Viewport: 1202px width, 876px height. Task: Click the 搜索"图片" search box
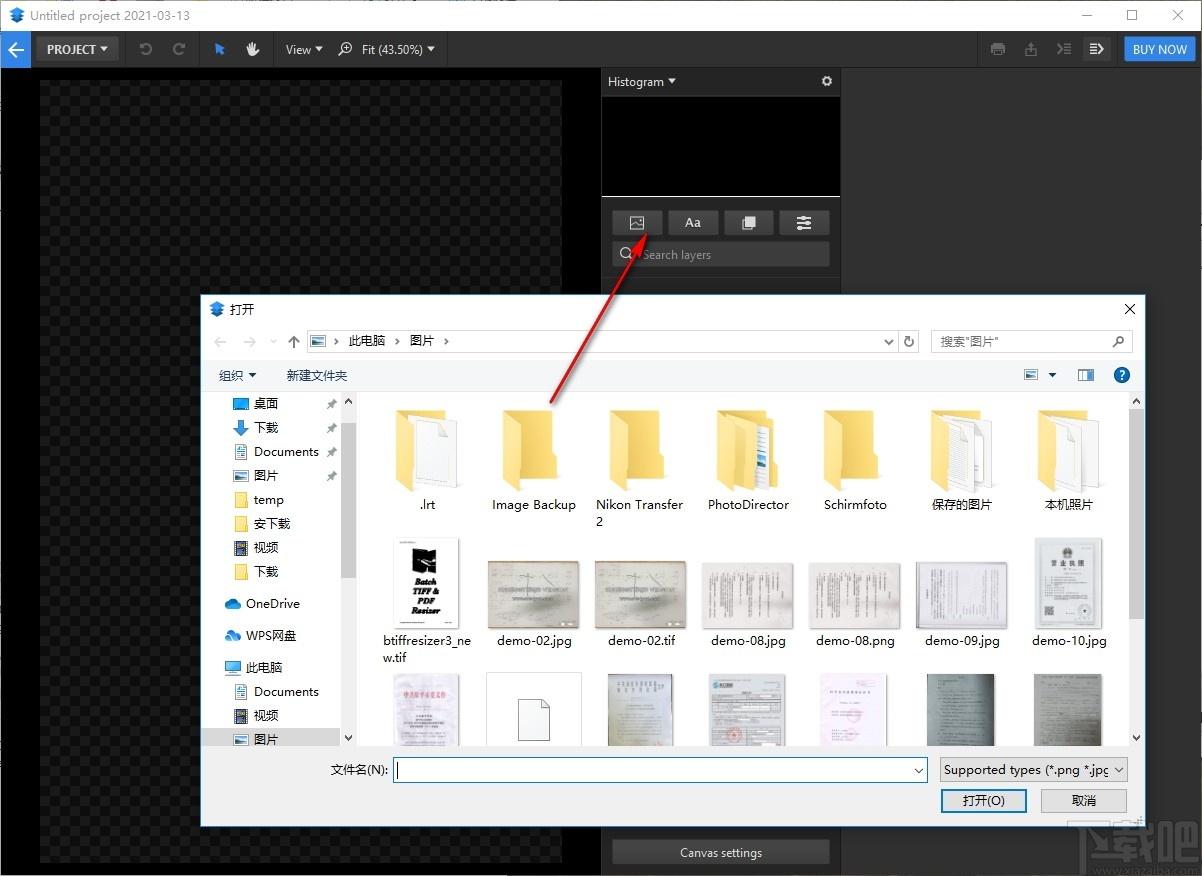click(x=1032, y=342)
